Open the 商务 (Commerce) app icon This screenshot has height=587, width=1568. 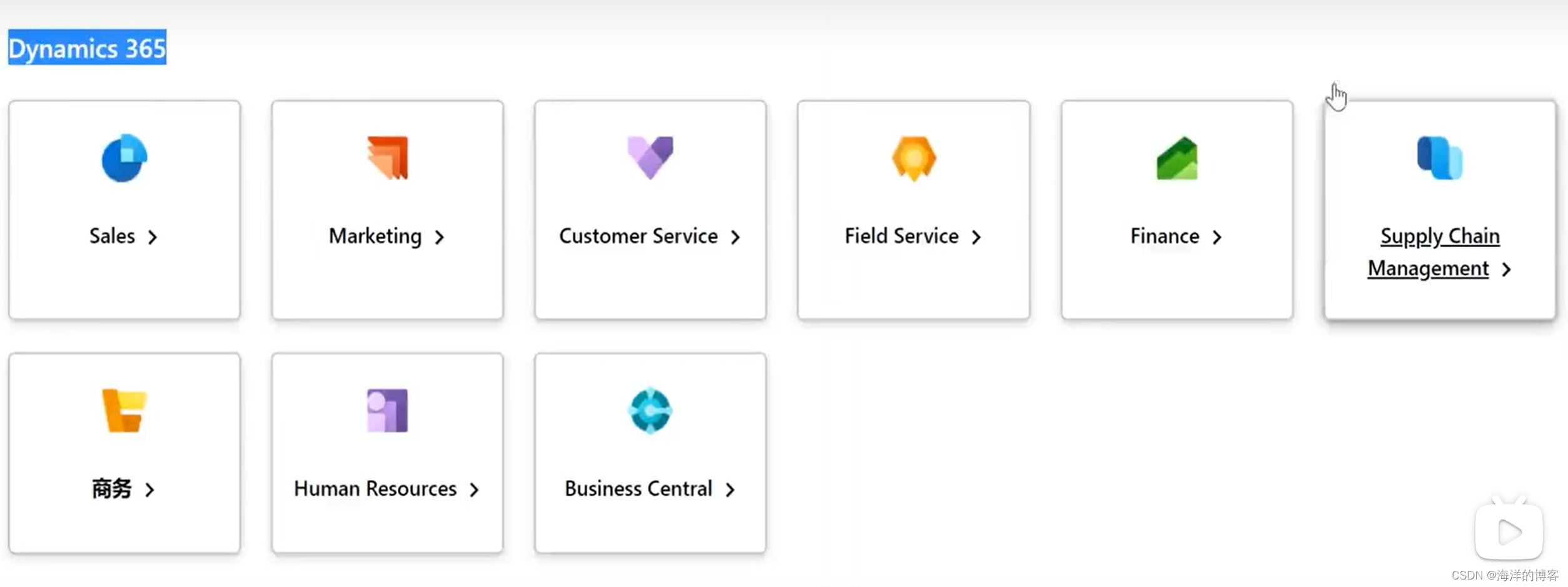(x=123, y=411)
